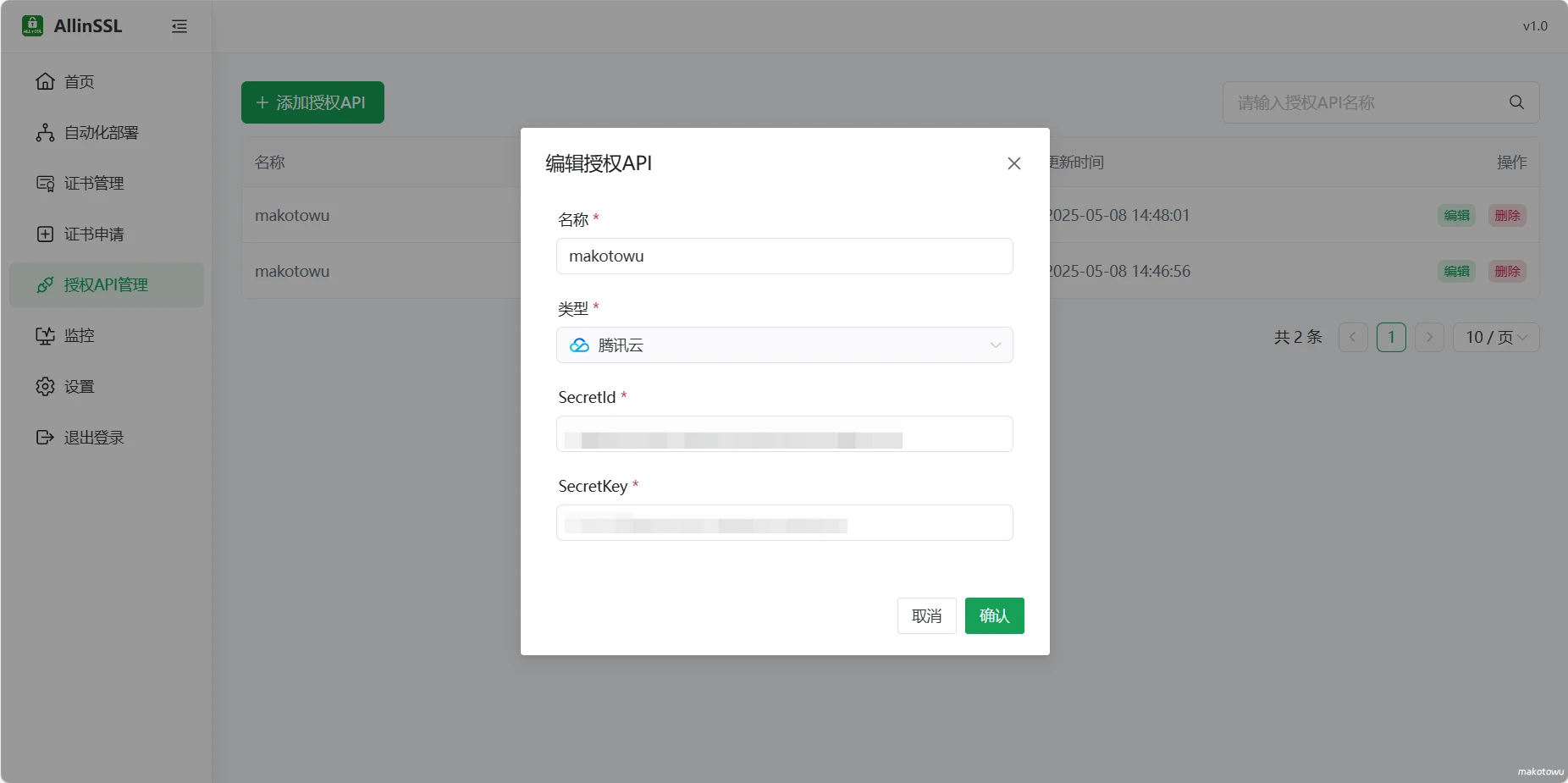1568x783 pixels.
Task: Click the 名称 column header
Action: [270, 162]
